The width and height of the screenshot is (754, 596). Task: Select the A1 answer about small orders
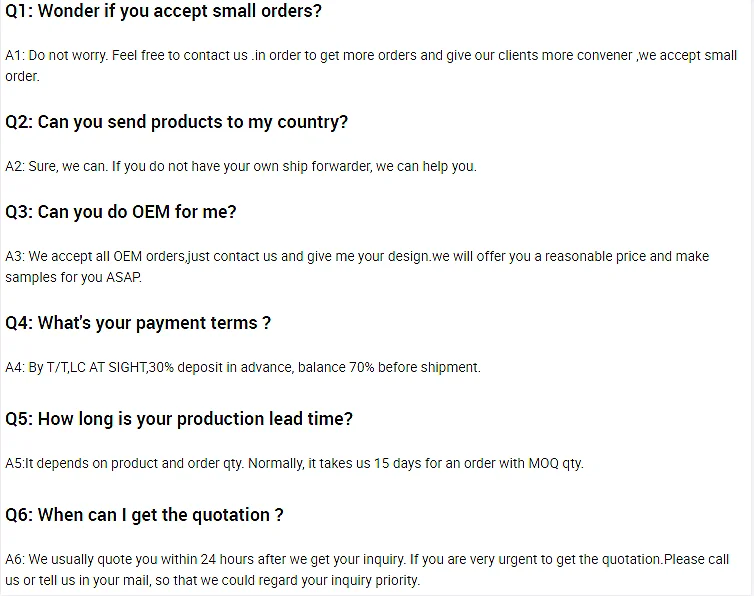(x=371, y=65)
